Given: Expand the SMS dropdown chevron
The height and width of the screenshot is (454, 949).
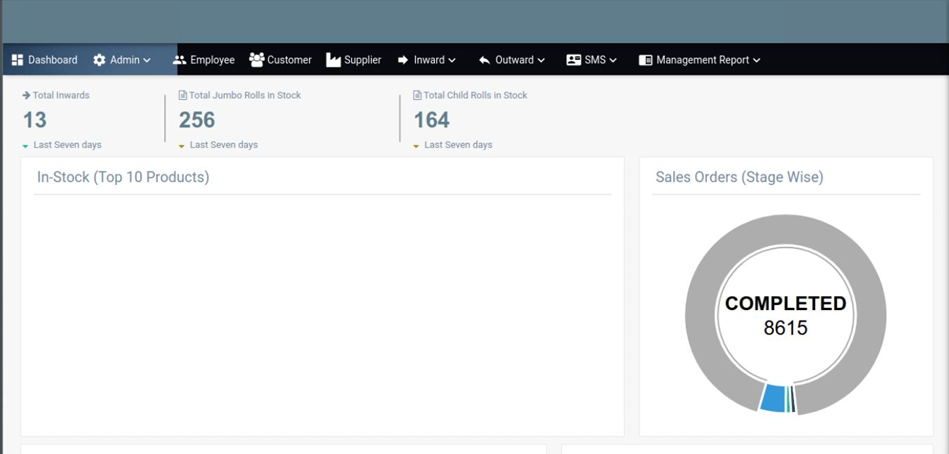Looking at the screenshot, I should point(613,60).
